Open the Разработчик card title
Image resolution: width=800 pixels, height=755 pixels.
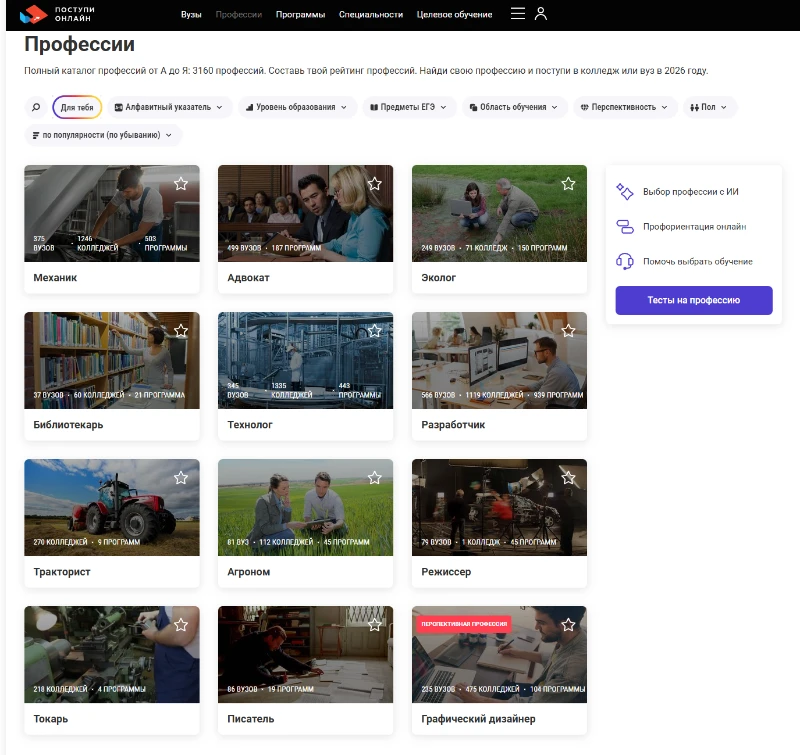tap(453, 424)
